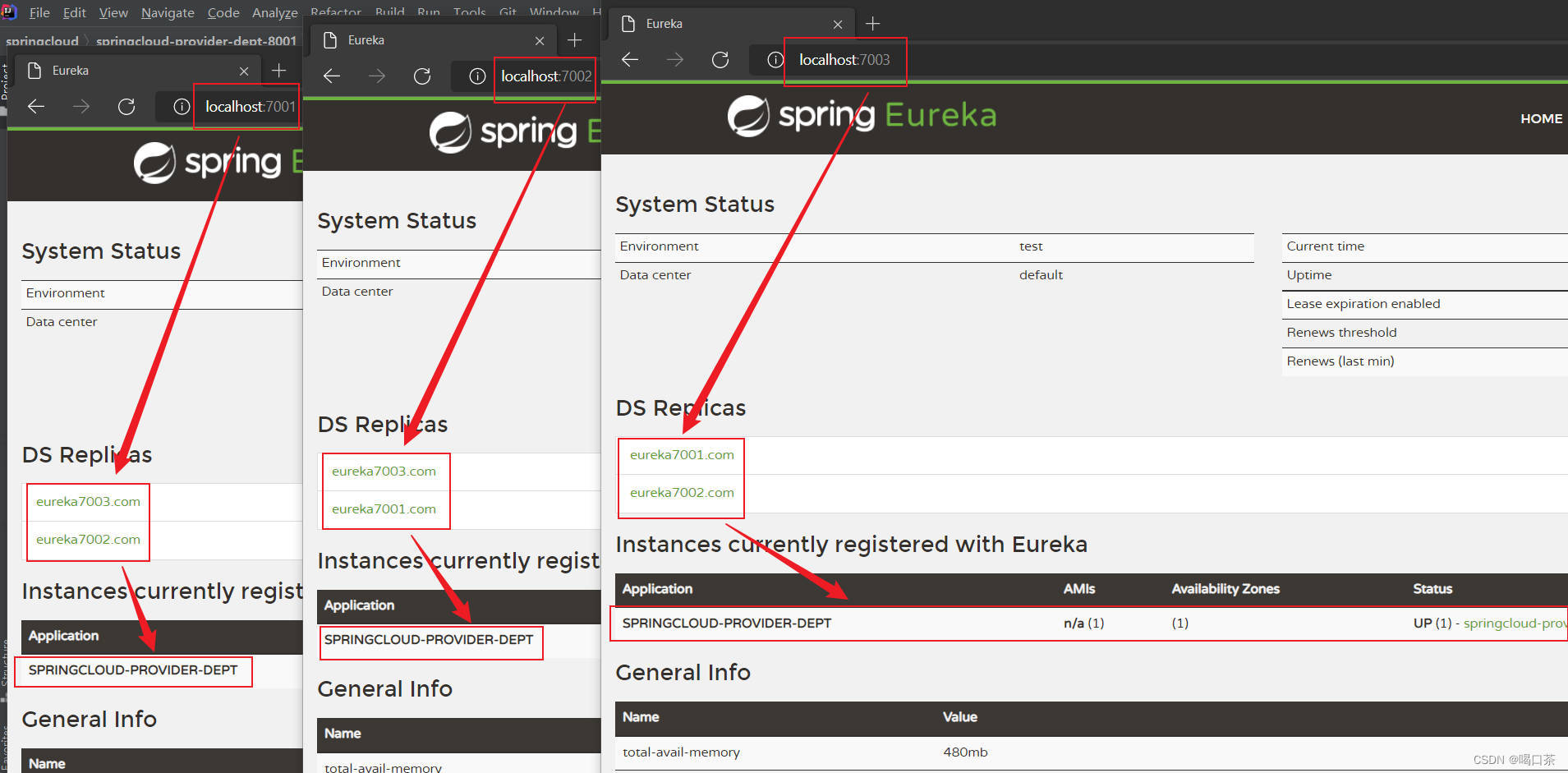Click springcloud-provider-dept-8001 breadcrumb in IntelliJ
Image resolution: width=1568 pixels, height=773 pixels.
point(196,40)
